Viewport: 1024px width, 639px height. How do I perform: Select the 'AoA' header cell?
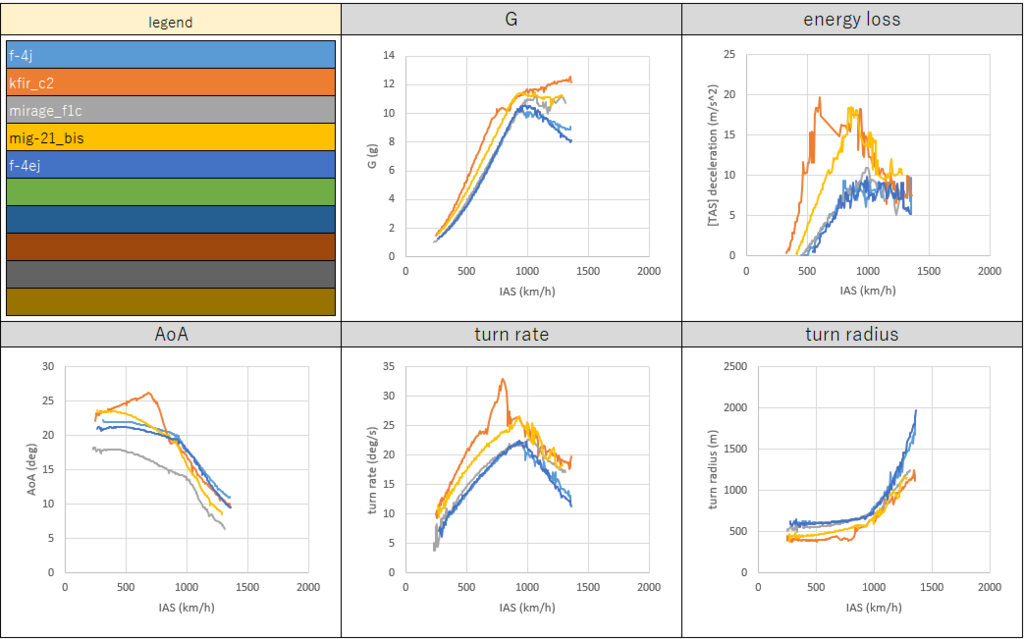[170, 334]
